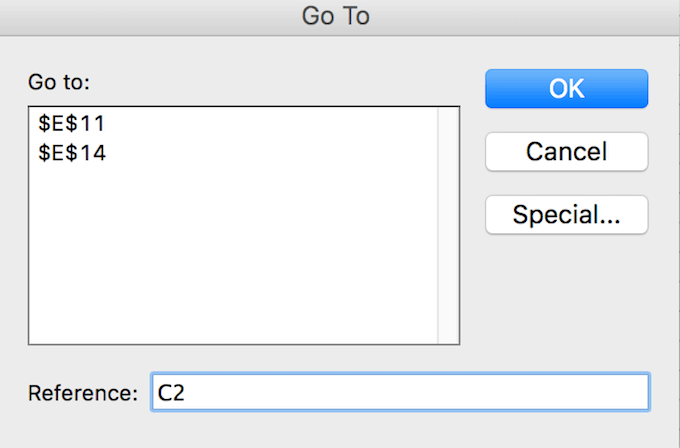
Task: Highlight the first recent reference $E$11
Action: [69, 125]
